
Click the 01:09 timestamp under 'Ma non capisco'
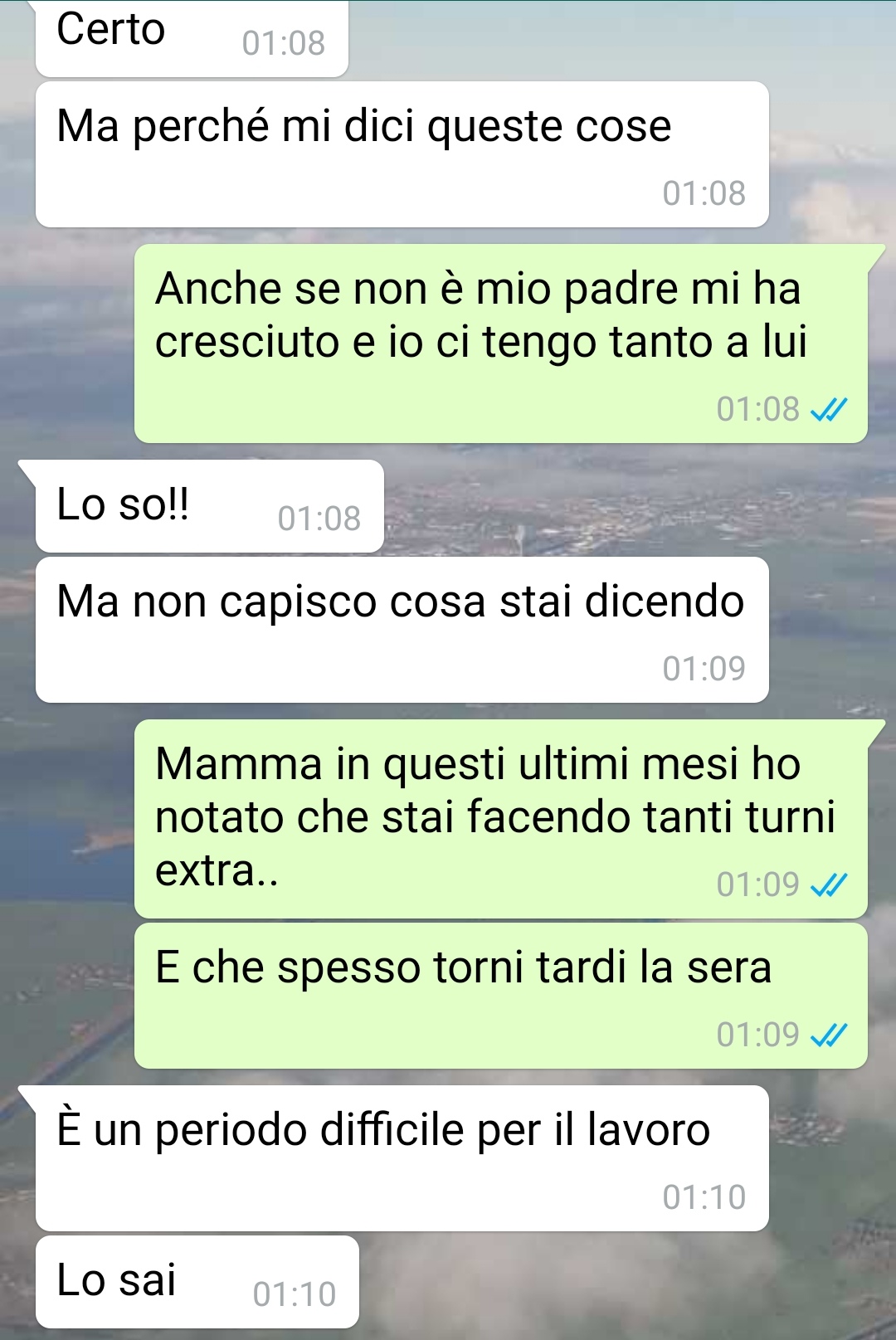click(704, 668)
